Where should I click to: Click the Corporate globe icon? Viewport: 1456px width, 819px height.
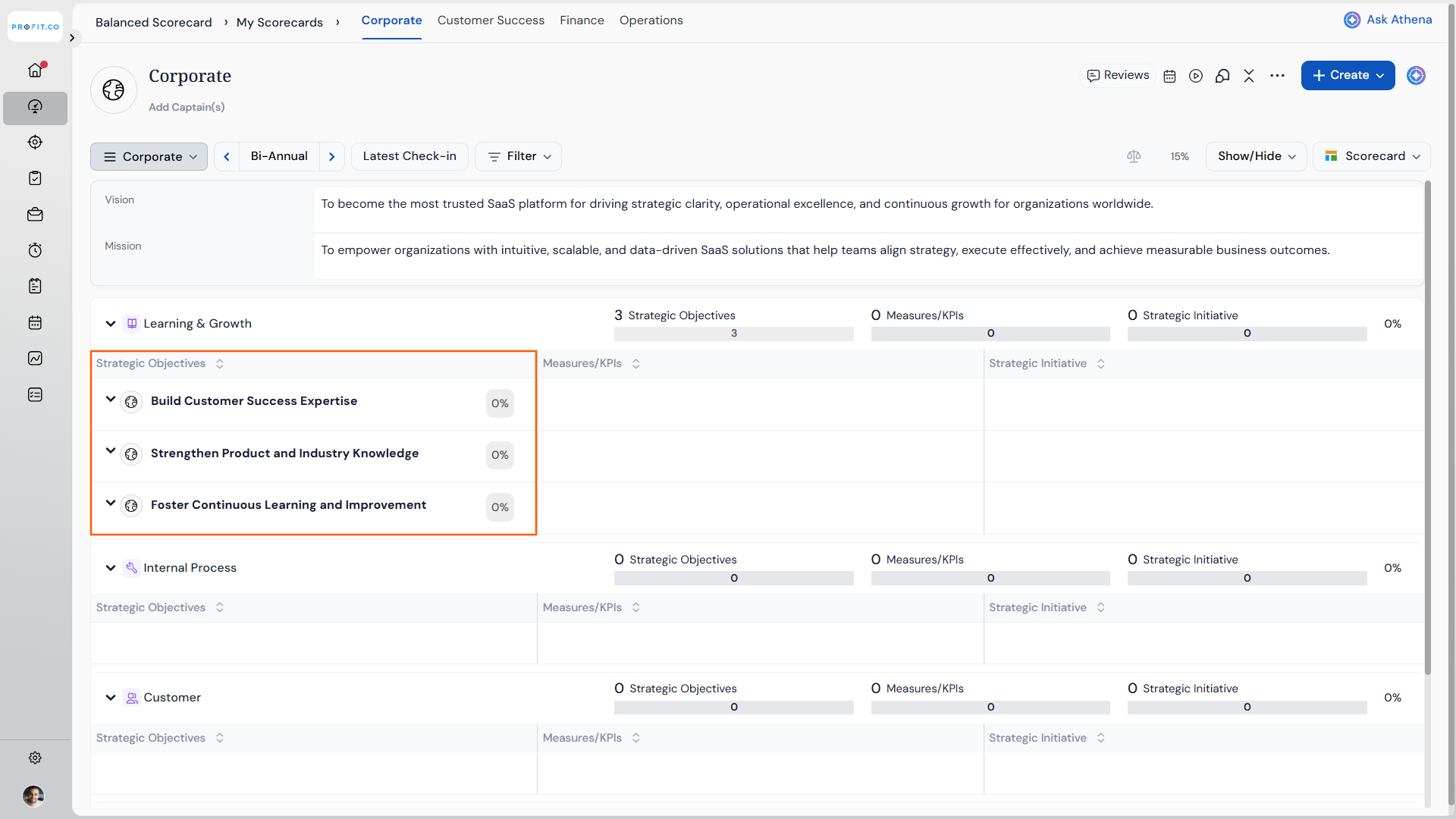[114, 89]
